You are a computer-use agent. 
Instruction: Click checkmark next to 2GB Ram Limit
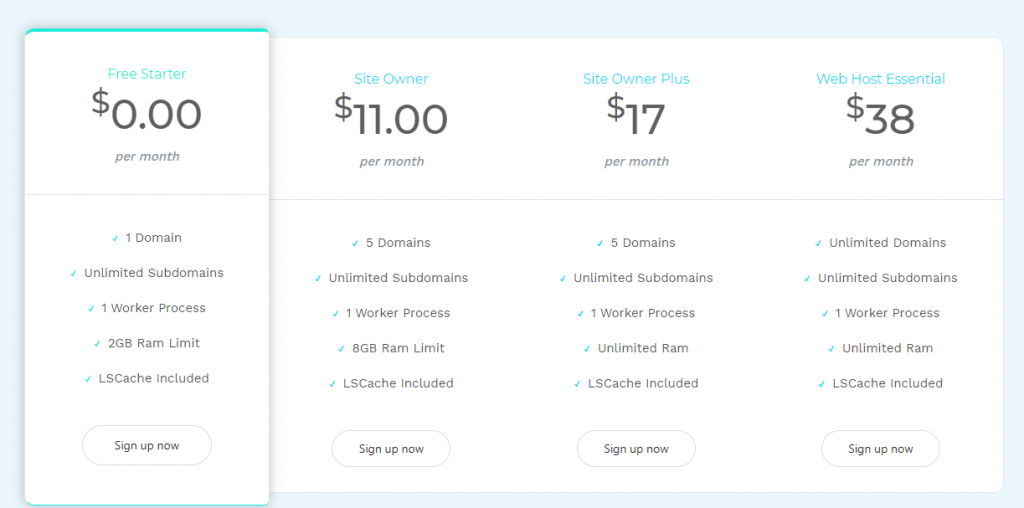coord(98,344)
